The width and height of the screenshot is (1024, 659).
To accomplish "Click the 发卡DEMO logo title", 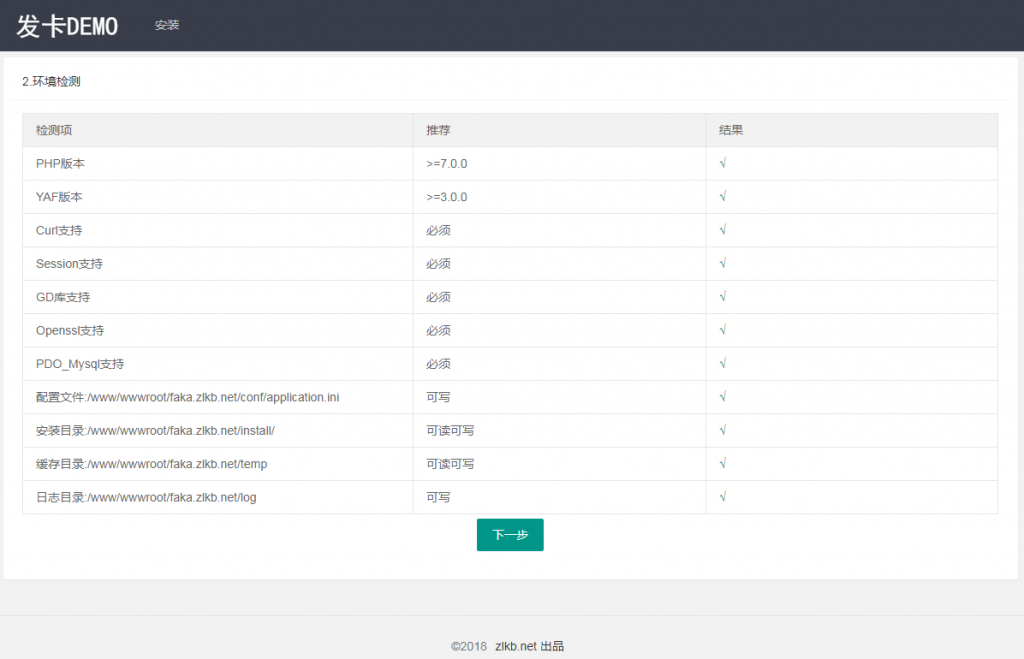I will [x=67, y=27].
